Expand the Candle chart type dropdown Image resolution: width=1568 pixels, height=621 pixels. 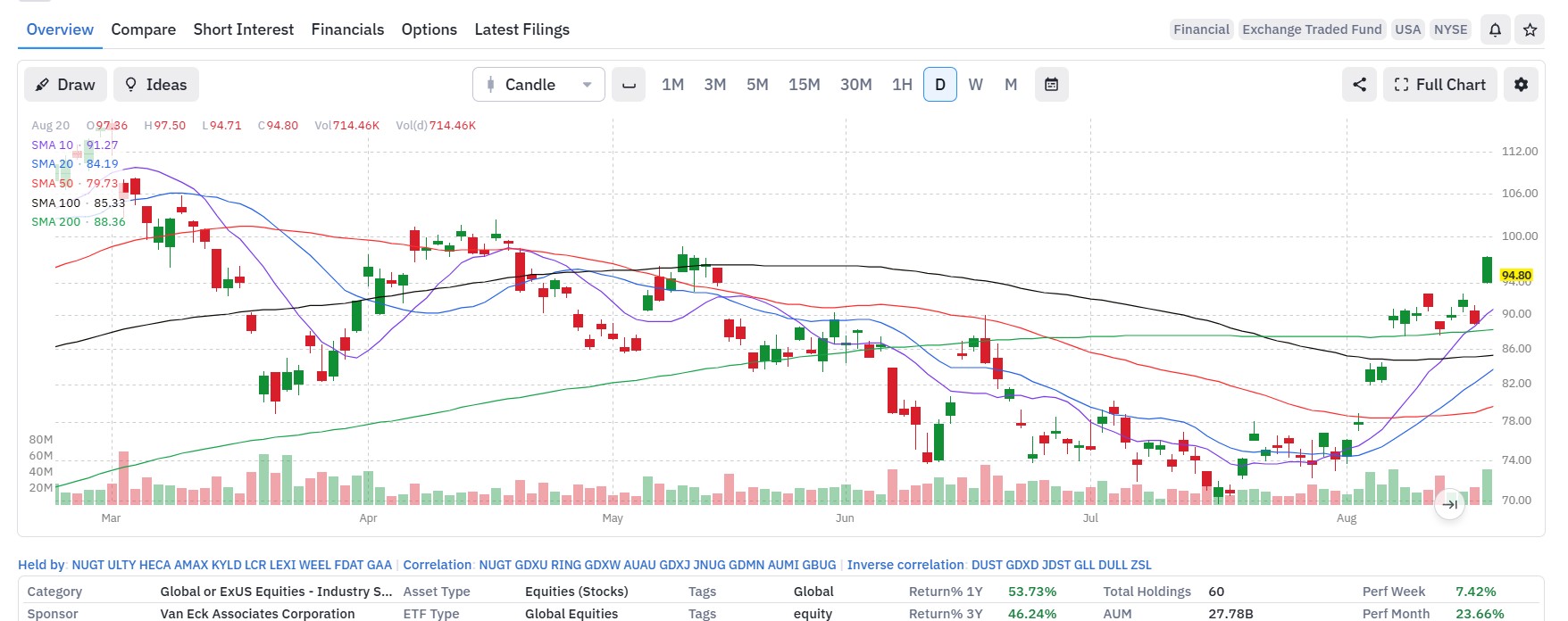pos(538,85)
